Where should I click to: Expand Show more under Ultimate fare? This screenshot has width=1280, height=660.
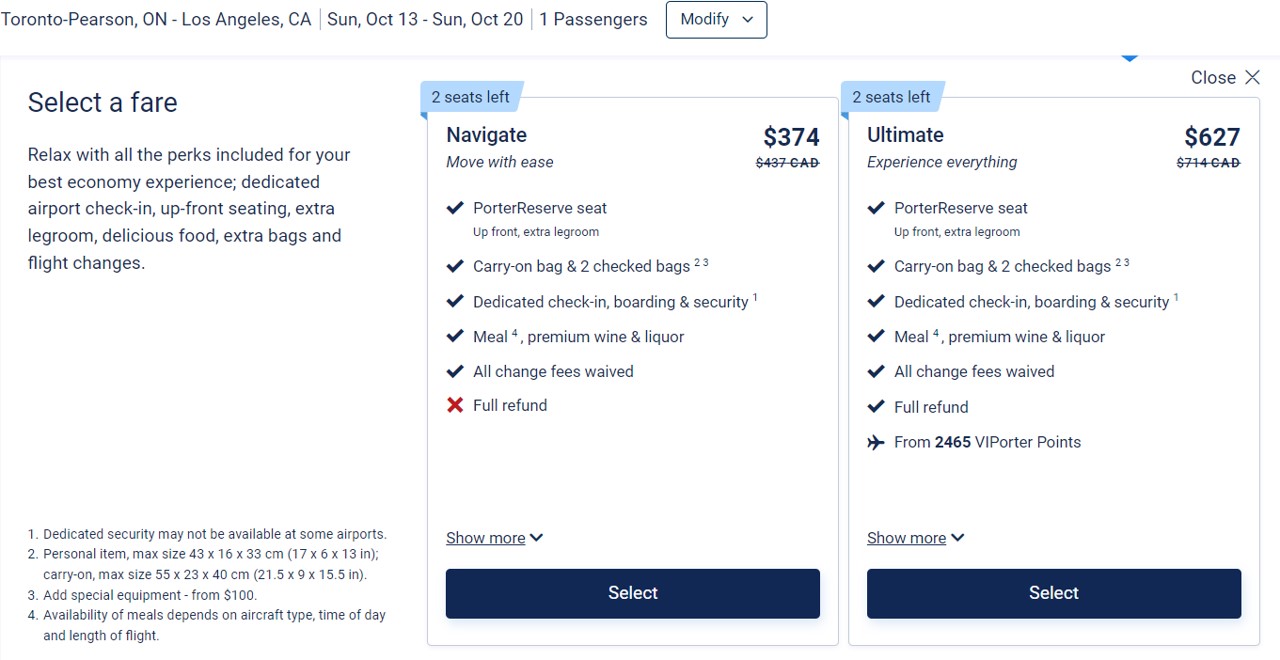(915, 538)
